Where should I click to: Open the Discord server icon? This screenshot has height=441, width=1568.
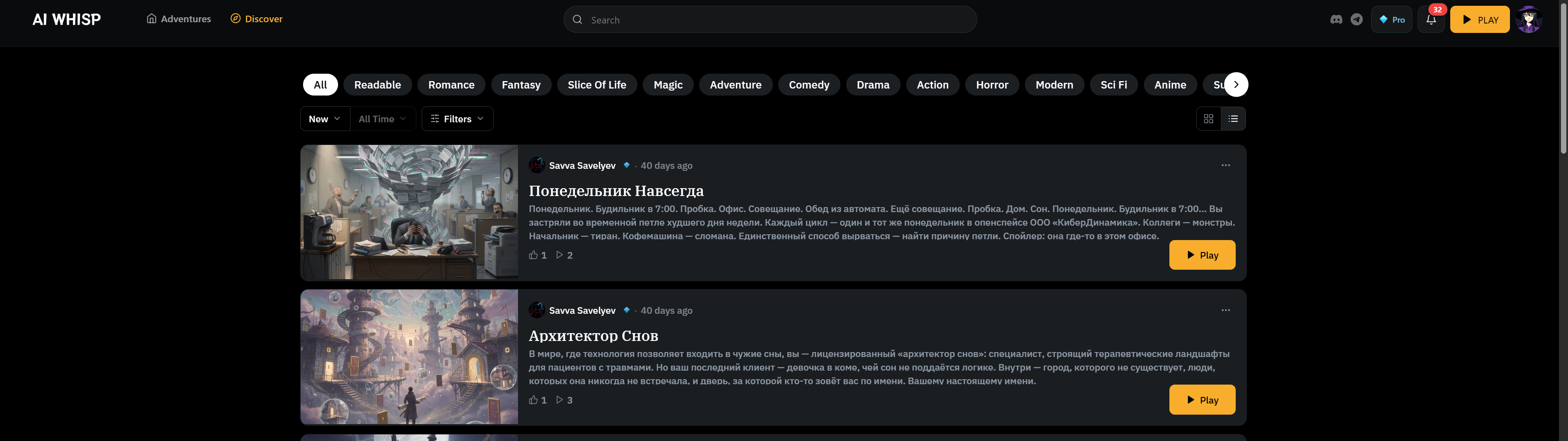click(1336, 19)
